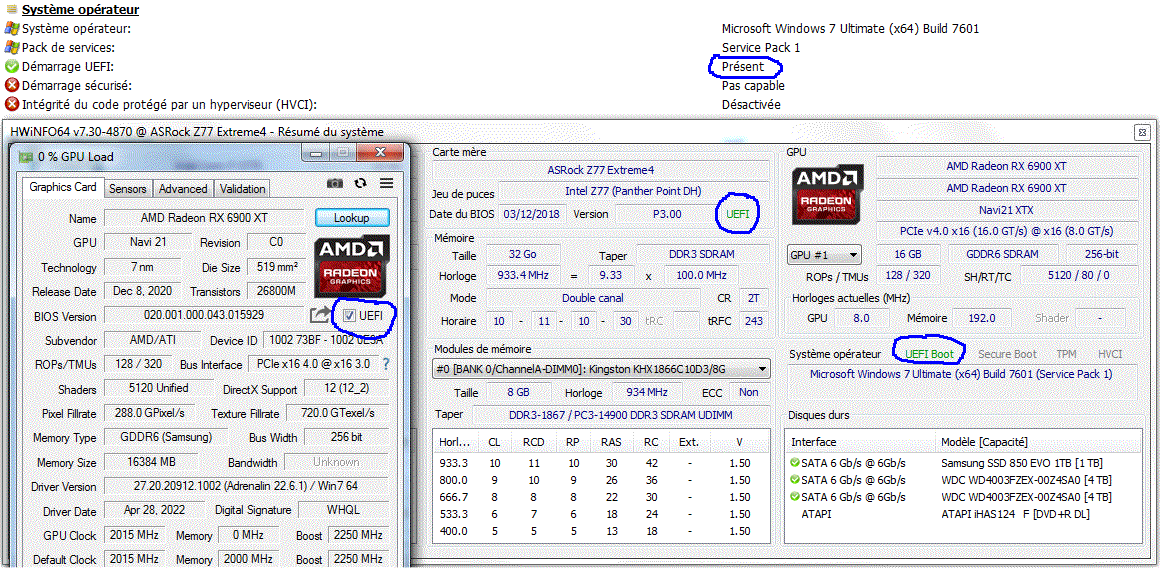
Task: Click the BIOS date 03/12/2018 value
Action: [532, 214]
